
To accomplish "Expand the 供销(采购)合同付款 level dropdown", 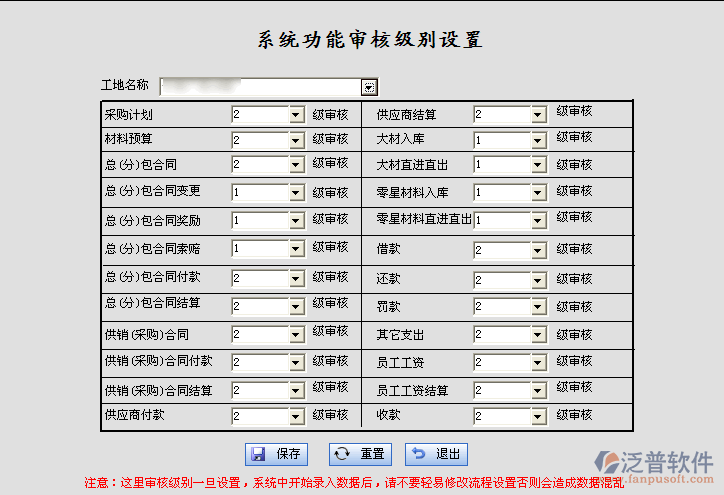I will [296, 362].
